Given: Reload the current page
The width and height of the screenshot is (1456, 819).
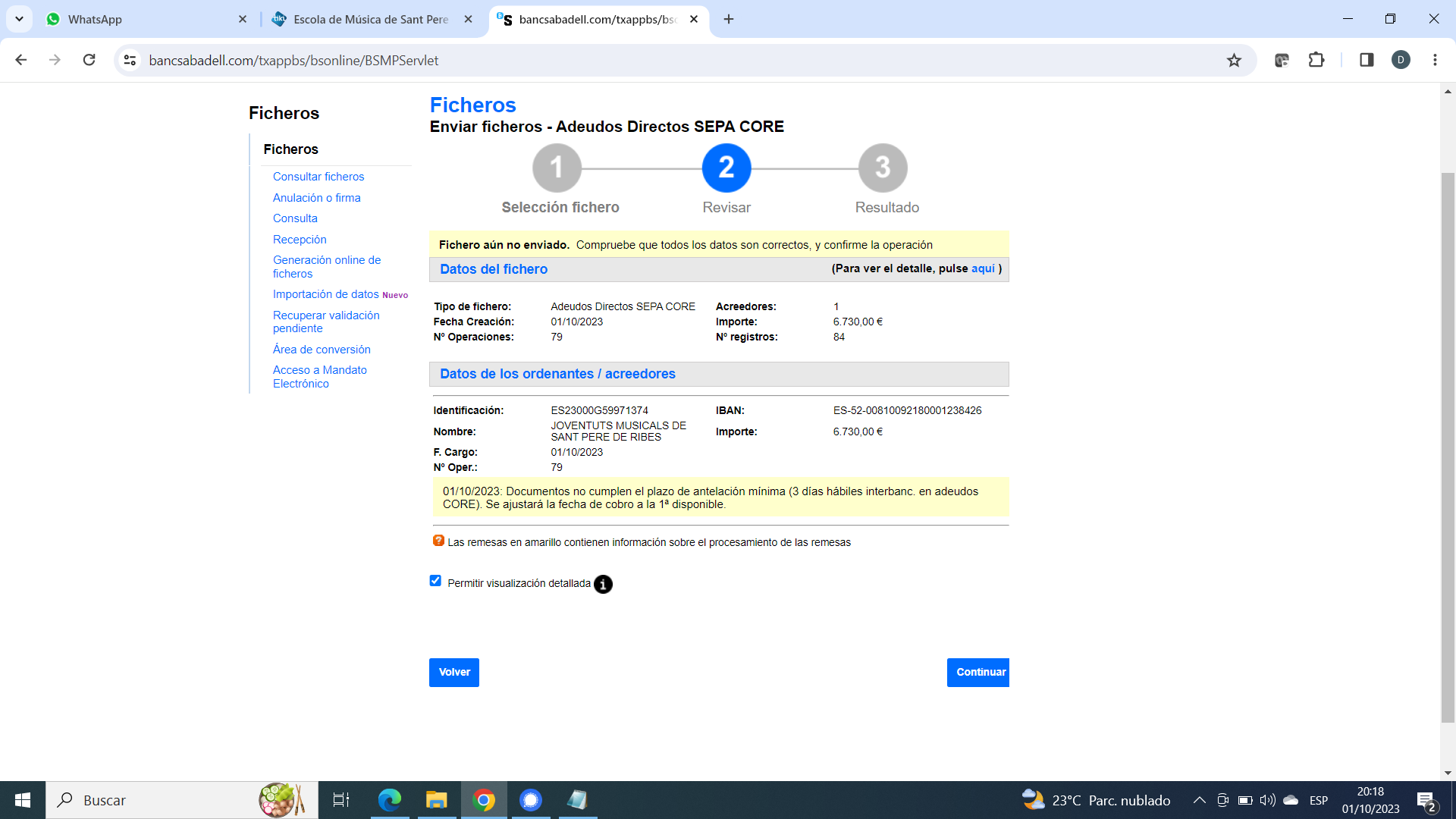Looking at the screenshot, I should tap(89, 60).
